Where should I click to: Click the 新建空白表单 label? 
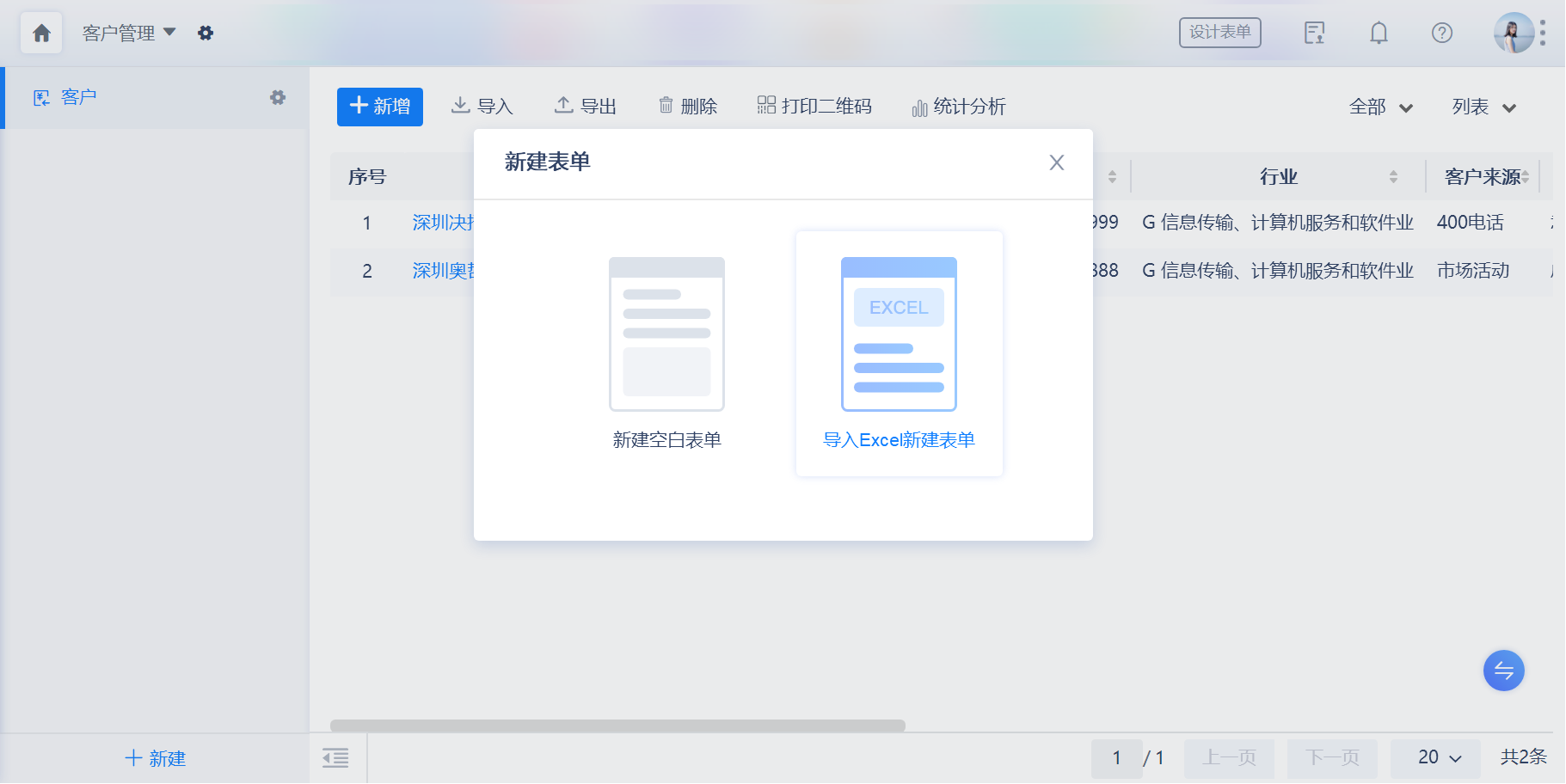click(x=666, y=440)
